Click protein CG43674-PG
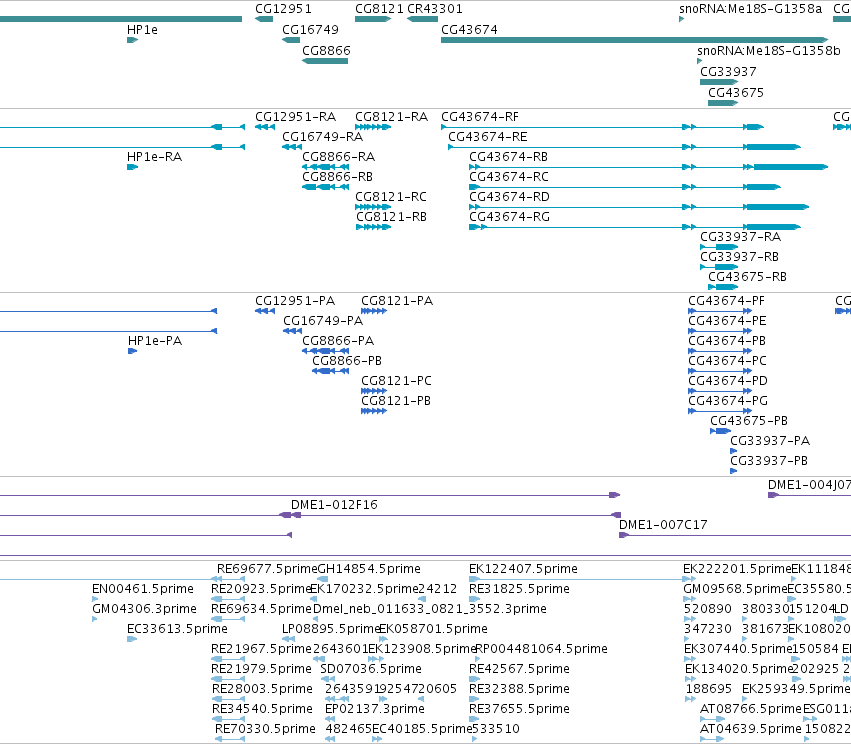Image resolution: width=851 pixels, height=744 pixels. [720, 411]
